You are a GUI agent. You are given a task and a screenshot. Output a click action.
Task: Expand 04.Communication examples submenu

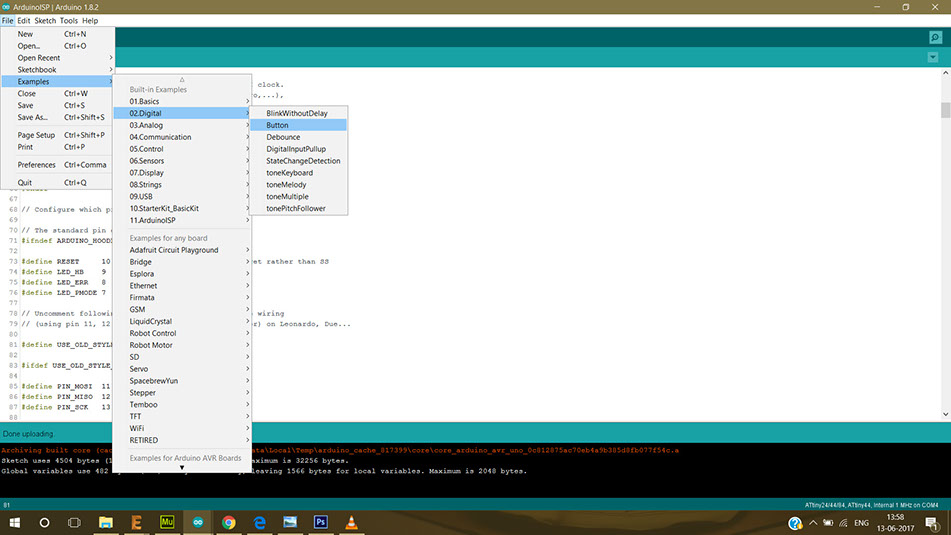pos(182,137)
